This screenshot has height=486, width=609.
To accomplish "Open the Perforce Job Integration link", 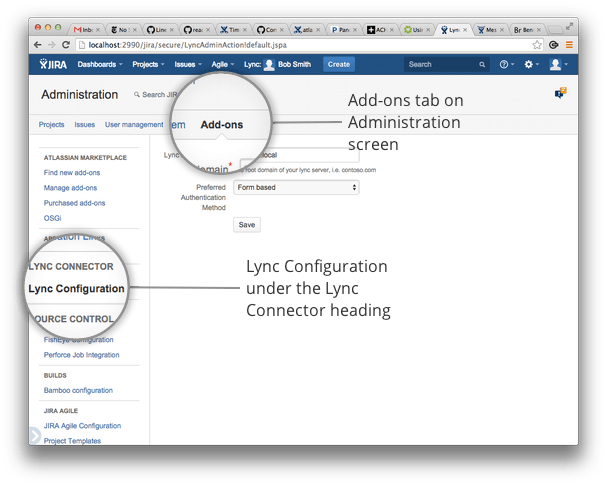I will point(82,355).
